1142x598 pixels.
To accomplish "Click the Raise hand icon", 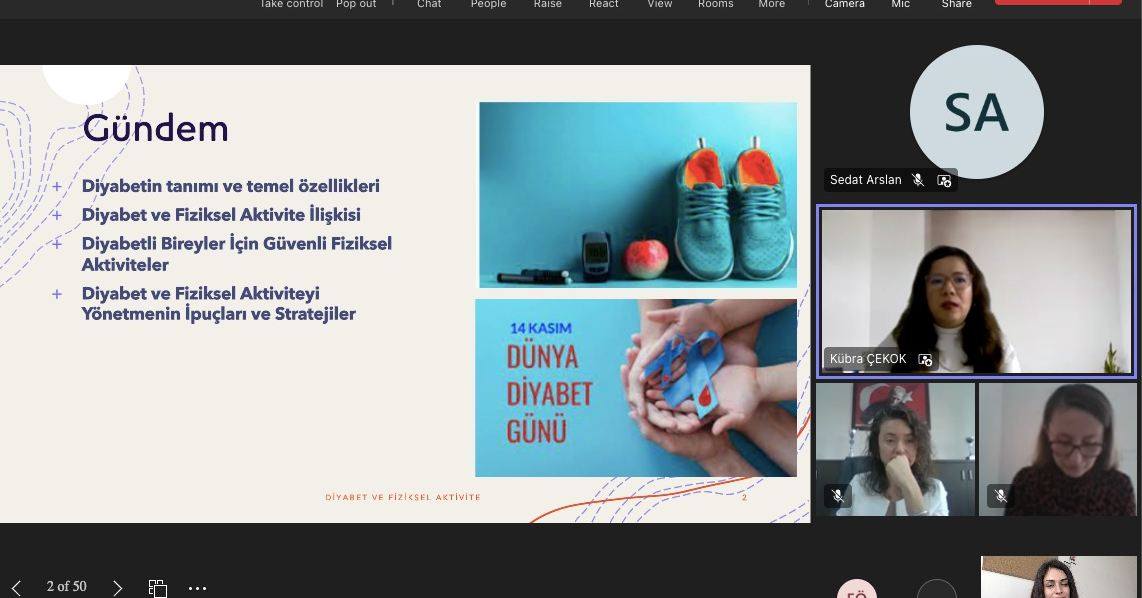I will tap(547, 5).
